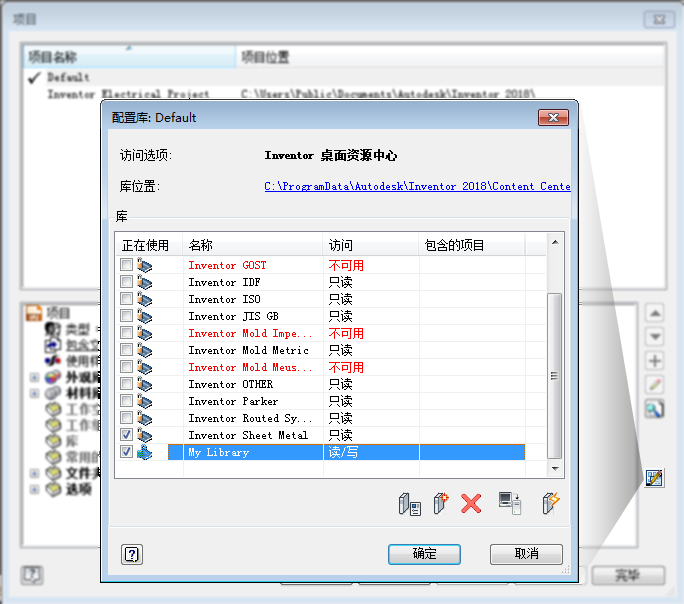Image resolution: width=684 pixels, height=604 pixels.
Task: Click the library properties icon below the list
Action: pyautogui.click(x=409, y=504)
